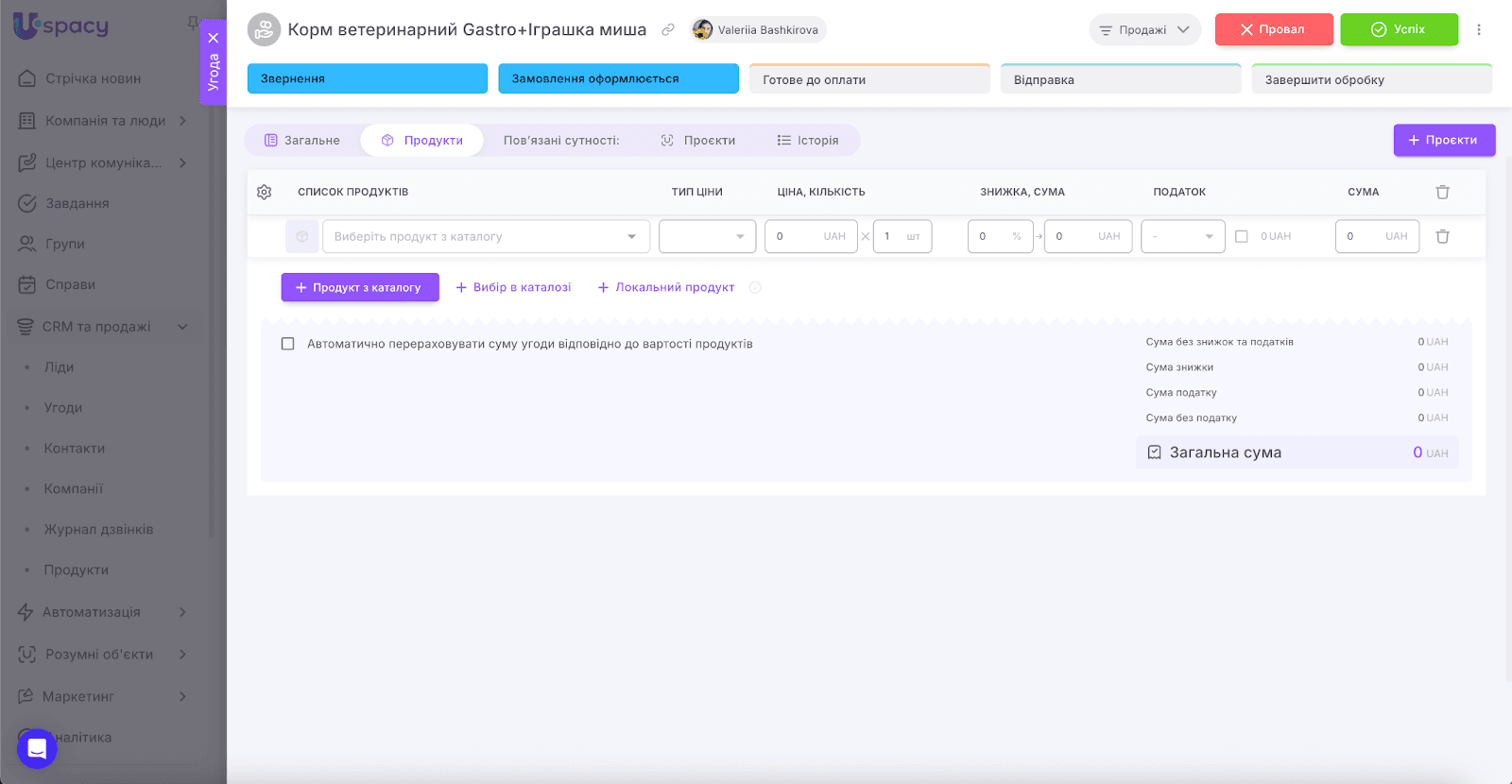
Task: Expand the price type dropdown
Action: 707,236
